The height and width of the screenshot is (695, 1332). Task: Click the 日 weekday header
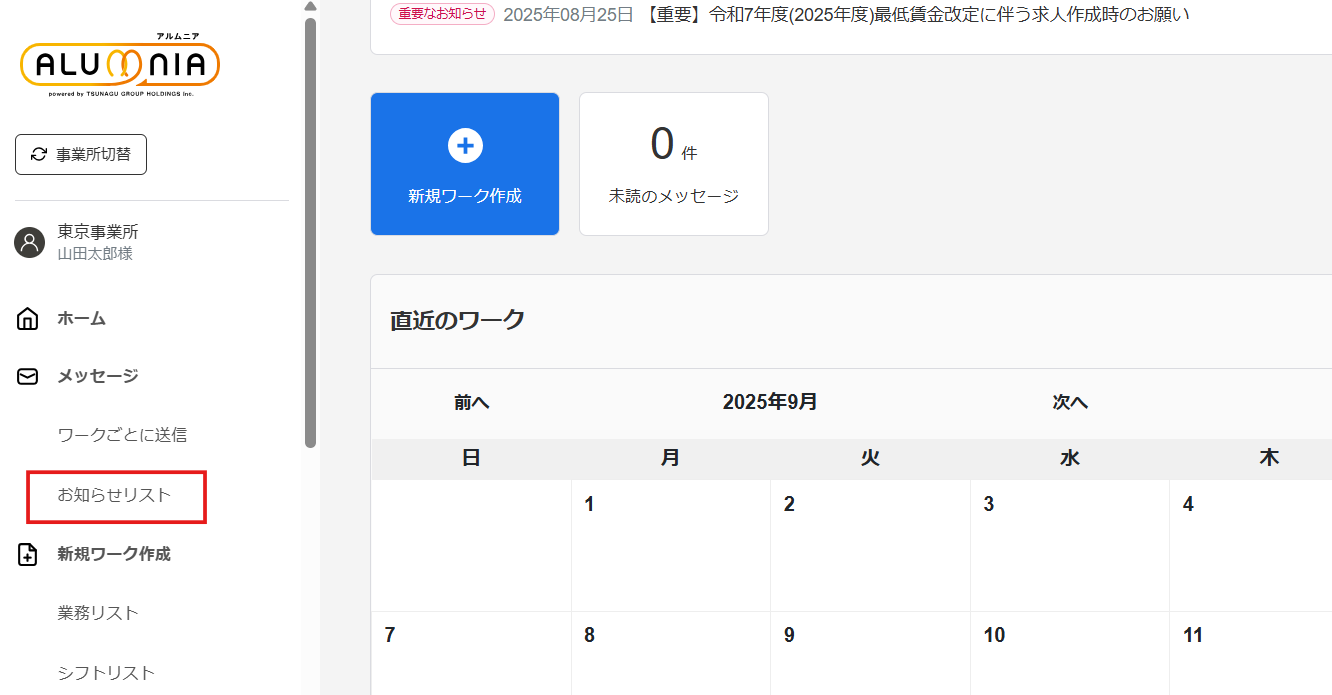click(x=471, y=458)
